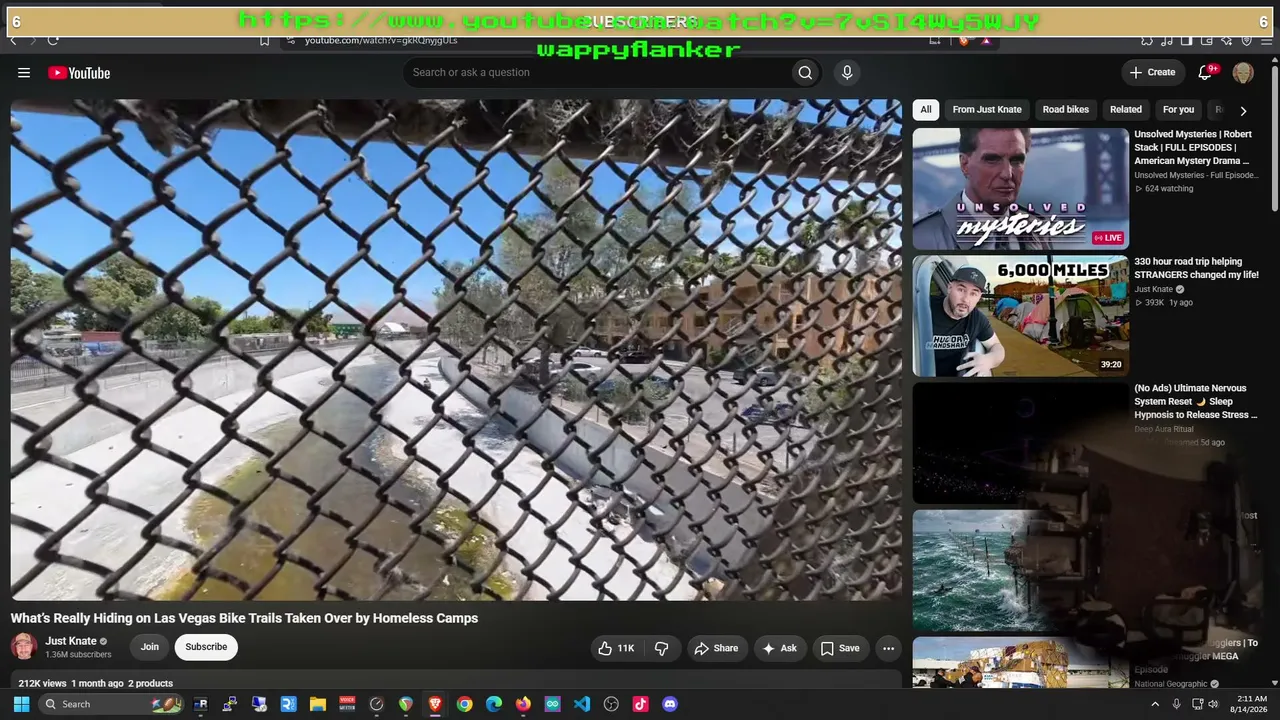Click the search magnifier button
The height and width of the screenshot is (720, 1280).
coord(805,72)
